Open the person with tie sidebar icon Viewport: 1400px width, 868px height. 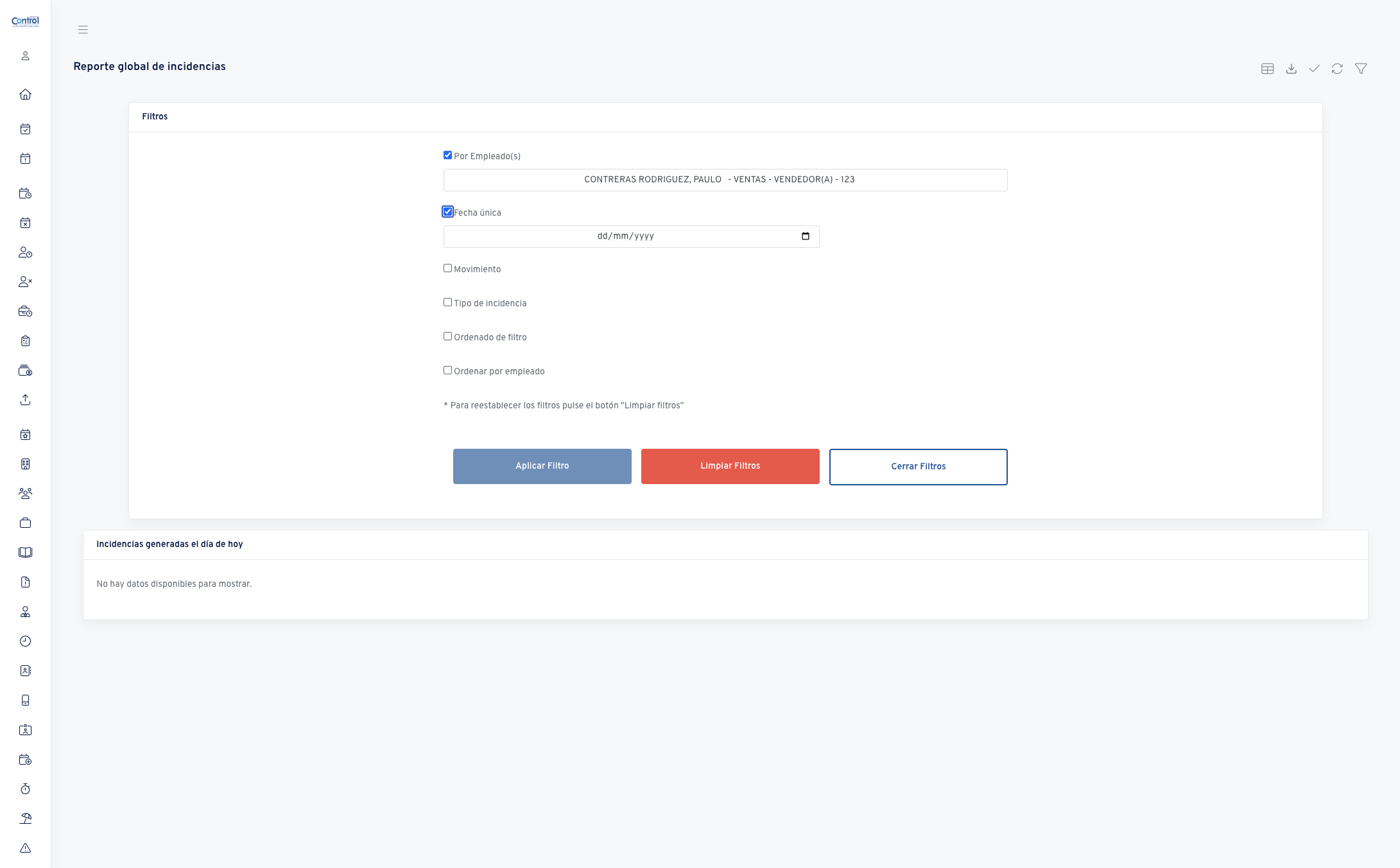(26, 612)
